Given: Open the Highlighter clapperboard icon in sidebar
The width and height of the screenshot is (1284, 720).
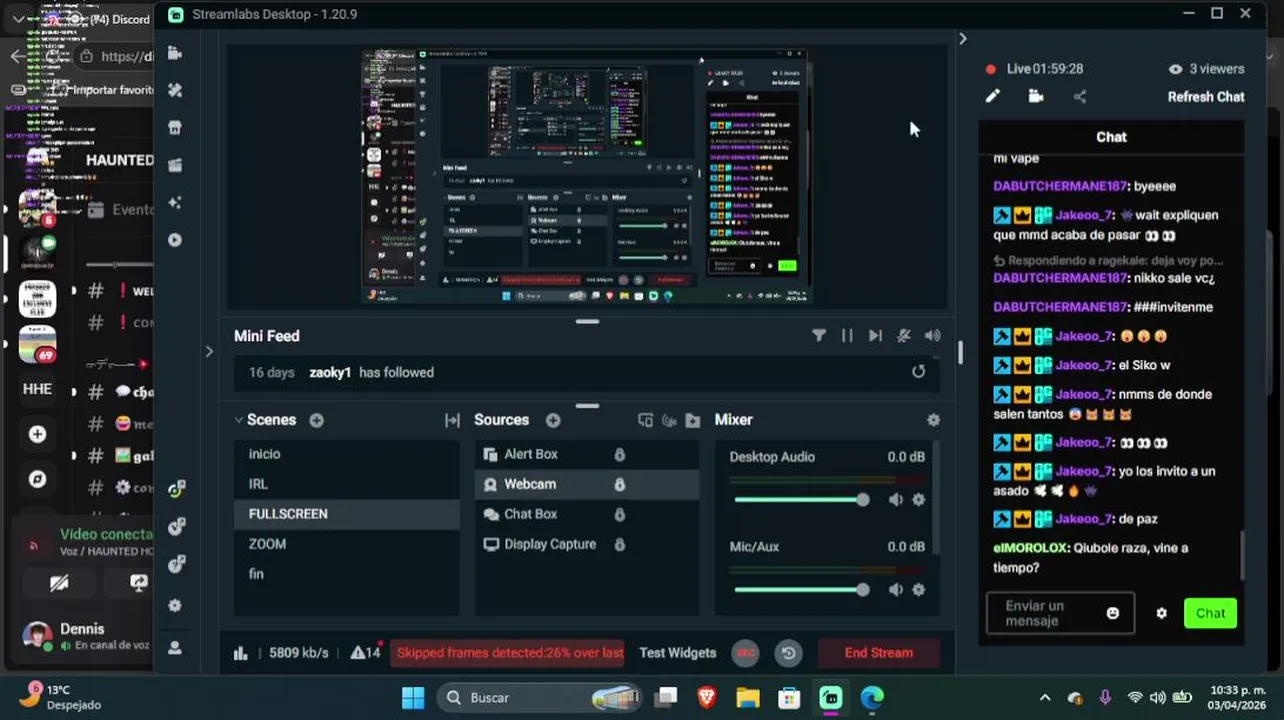Looking at the screenshot, I should point(175,165).
